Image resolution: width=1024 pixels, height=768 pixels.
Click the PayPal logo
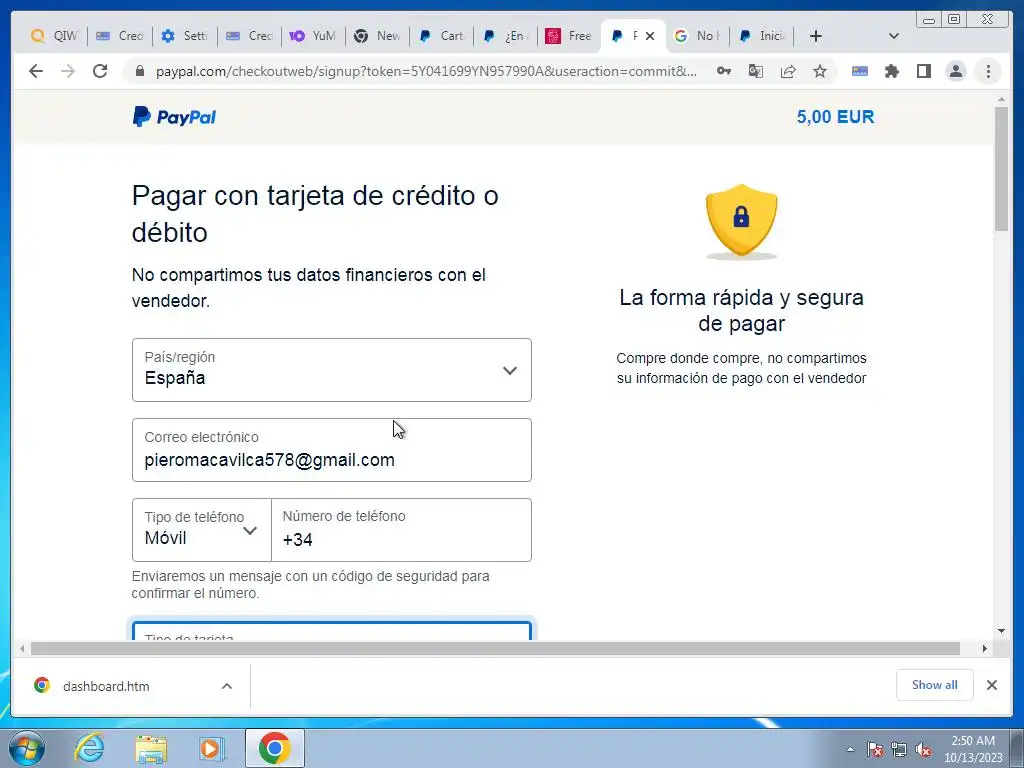click(174, 117)
